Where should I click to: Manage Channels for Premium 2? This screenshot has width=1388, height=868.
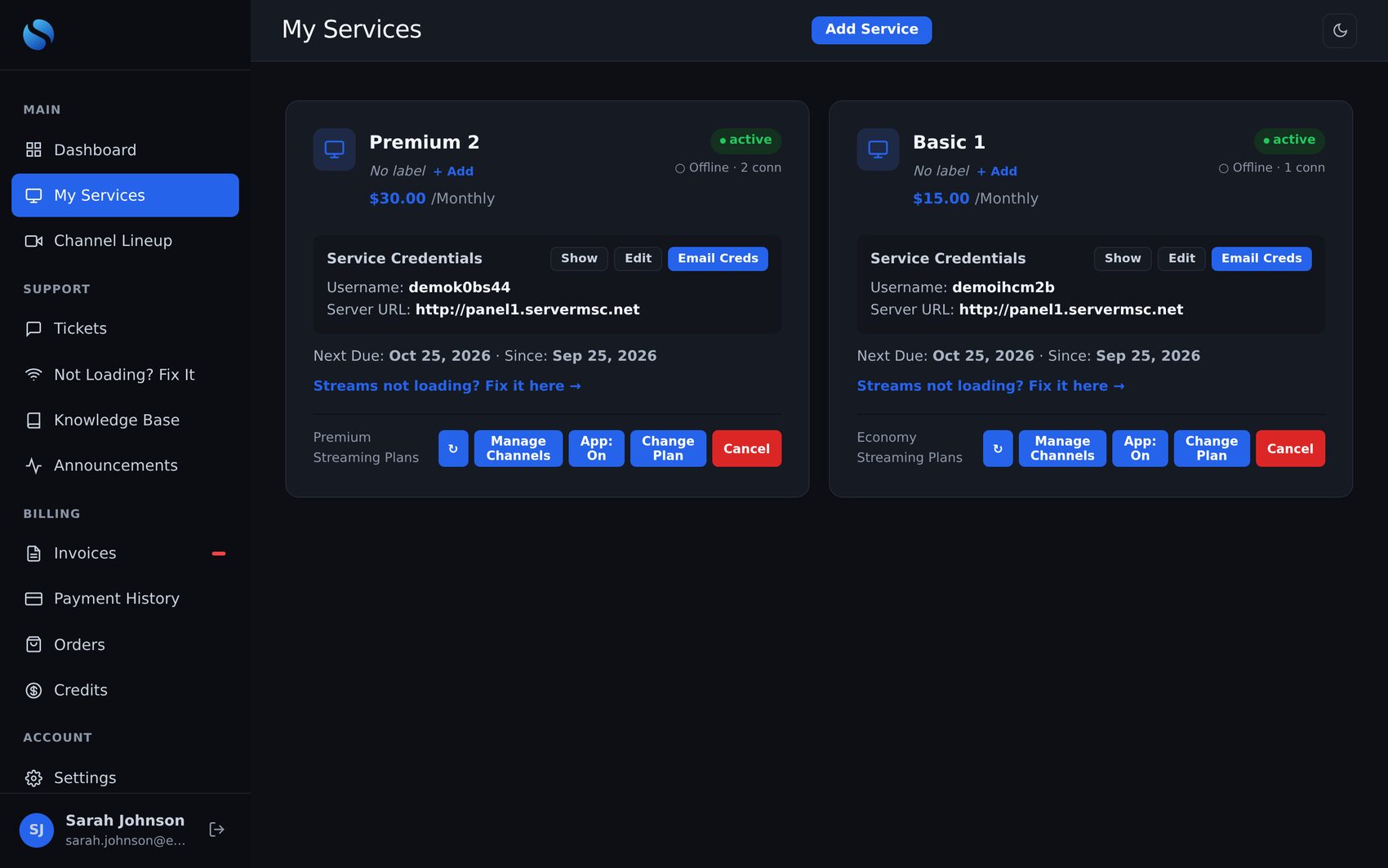[518, 449]
